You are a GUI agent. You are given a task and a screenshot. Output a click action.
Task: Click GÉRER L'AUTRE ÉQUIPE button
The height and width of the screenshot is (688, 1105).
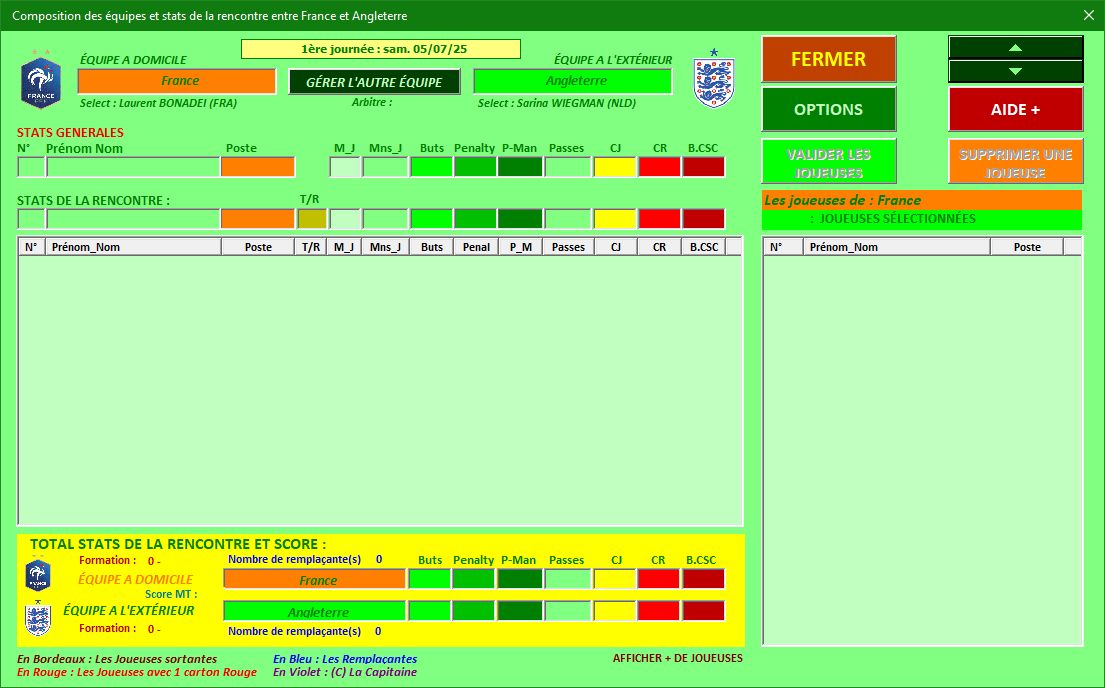tap(374, 82)
